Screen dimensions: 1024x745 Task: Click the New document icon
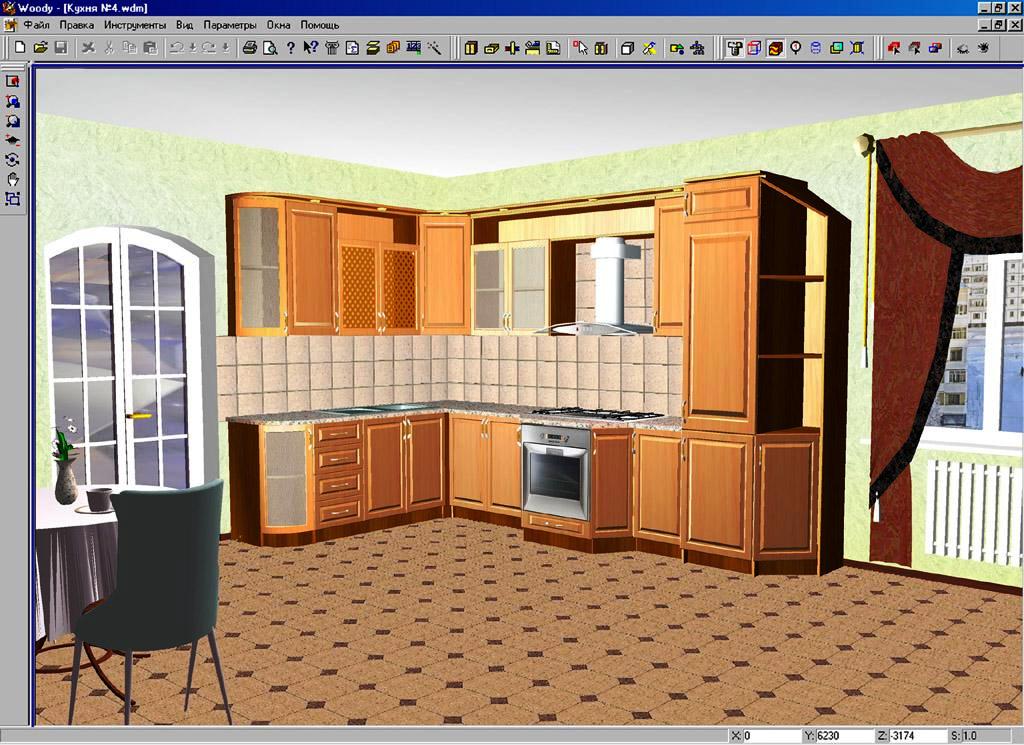(x=19, y=47)
